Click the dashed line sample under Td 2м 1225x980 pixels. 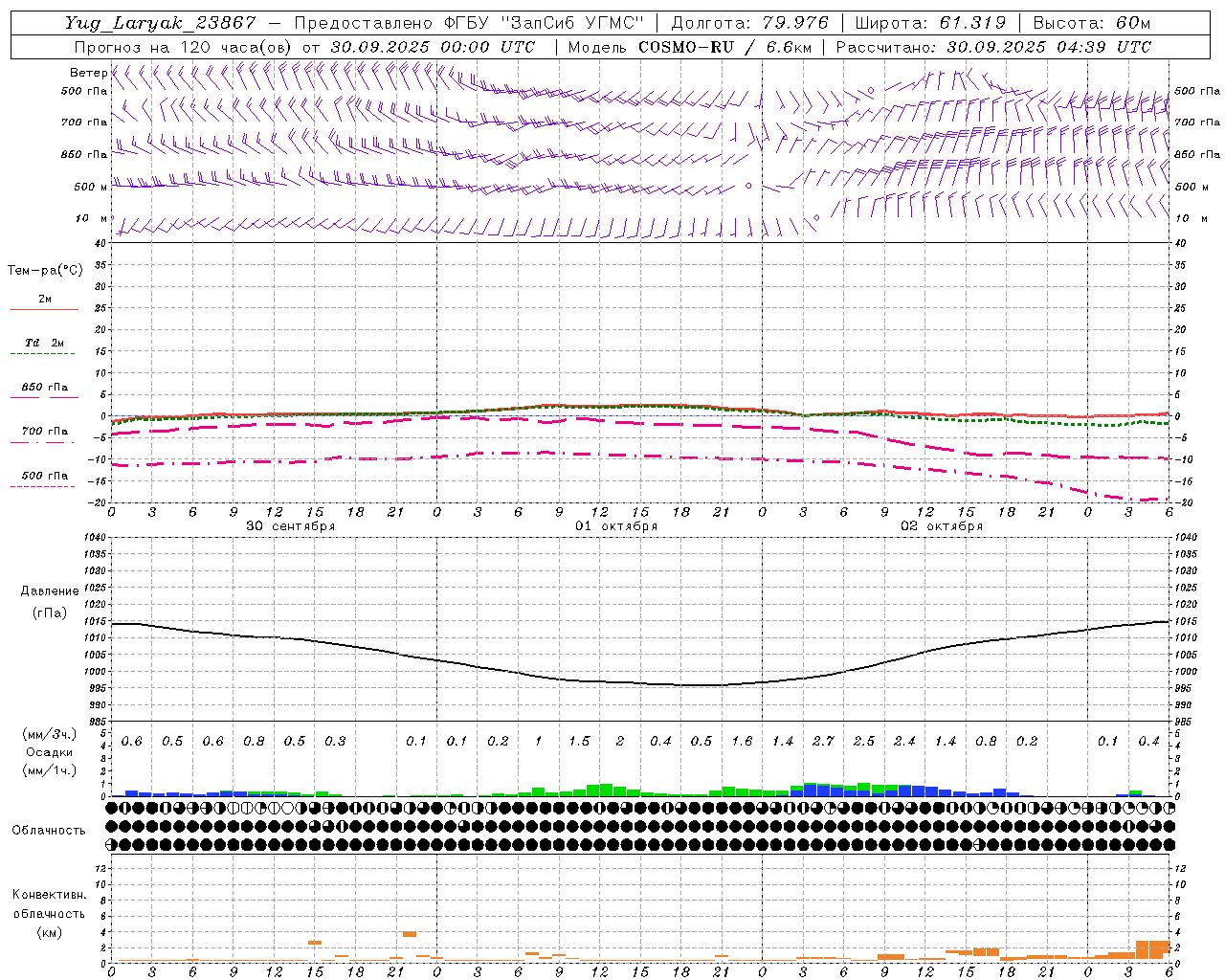[x=42, y=353]
